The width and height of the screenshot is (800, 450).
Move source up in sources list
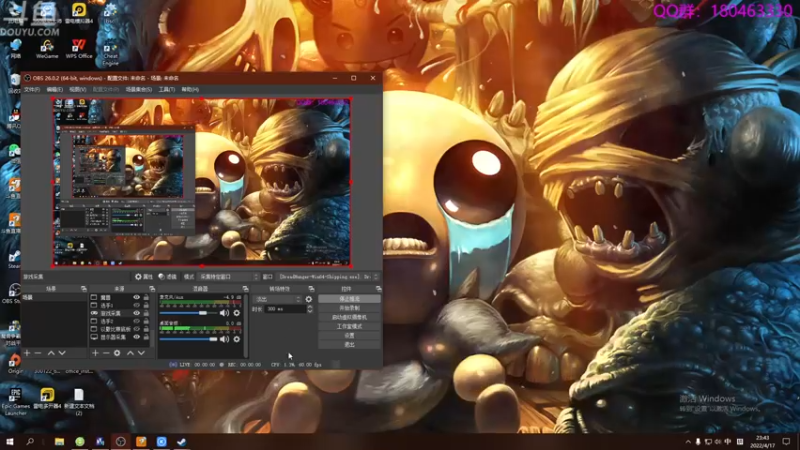point(130,353)
